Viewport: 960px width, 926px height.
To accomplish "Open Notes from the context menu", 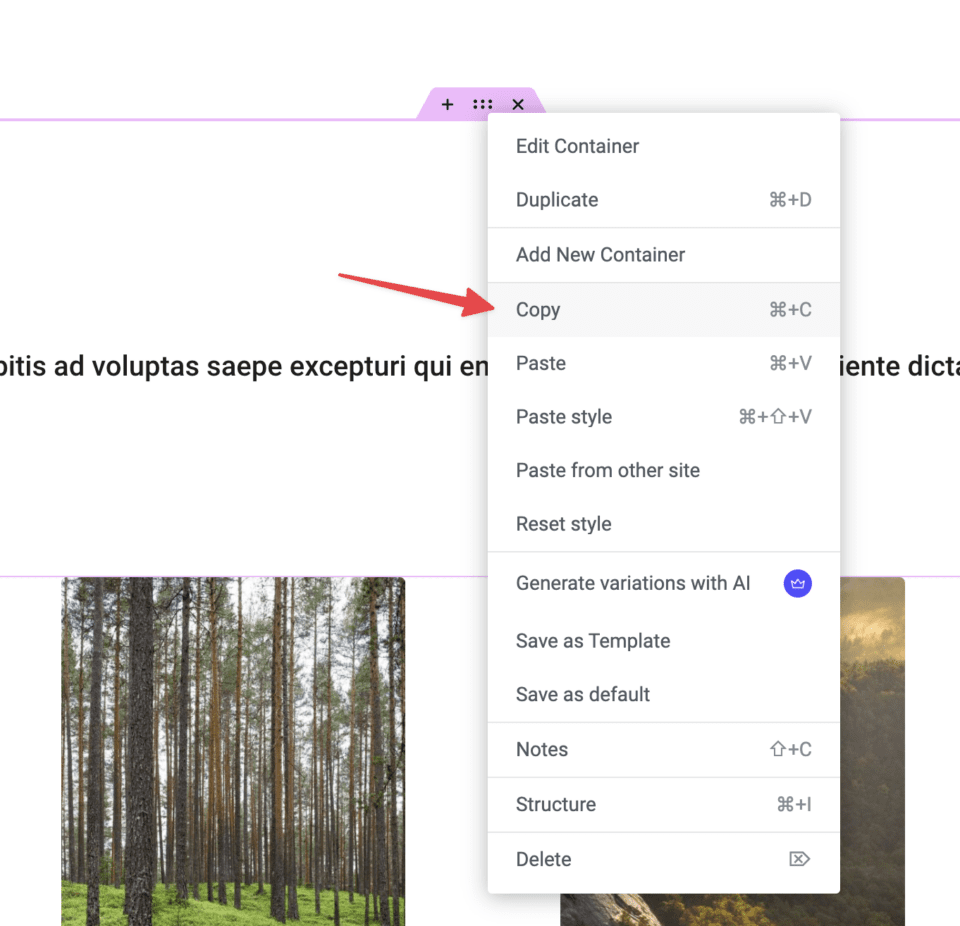I will coord(542,749).
